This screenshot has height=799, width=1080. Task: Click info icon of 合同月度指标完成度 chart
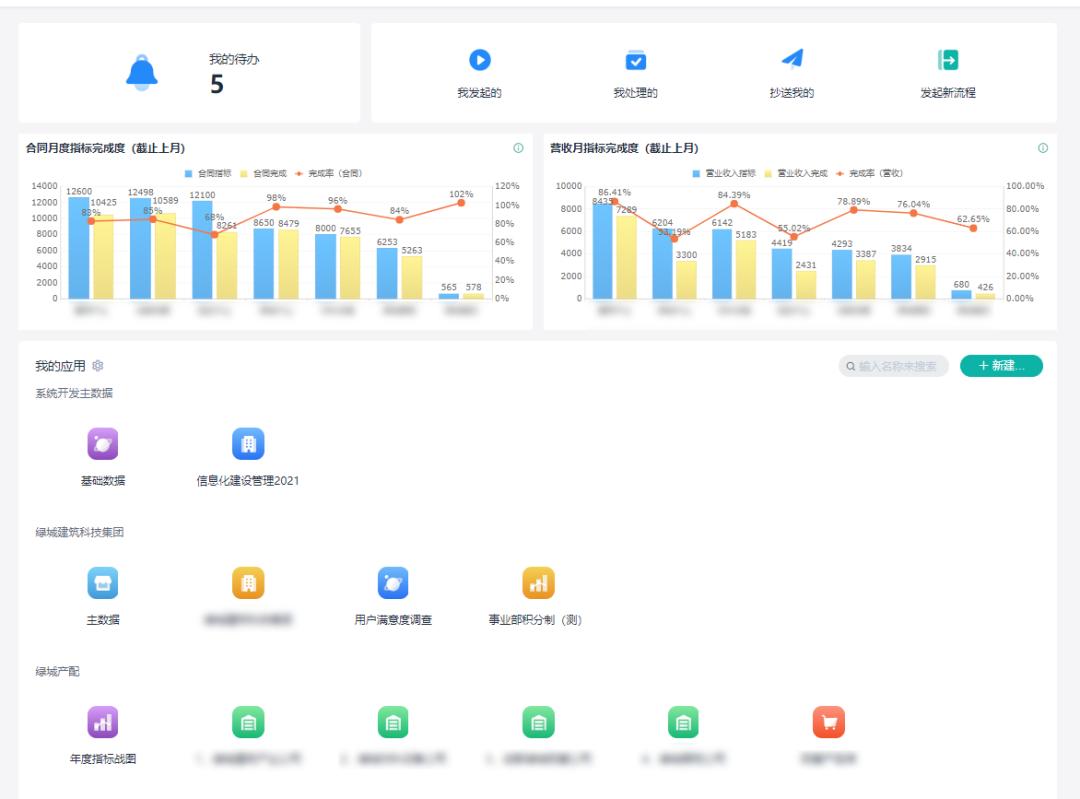(519, 148)
